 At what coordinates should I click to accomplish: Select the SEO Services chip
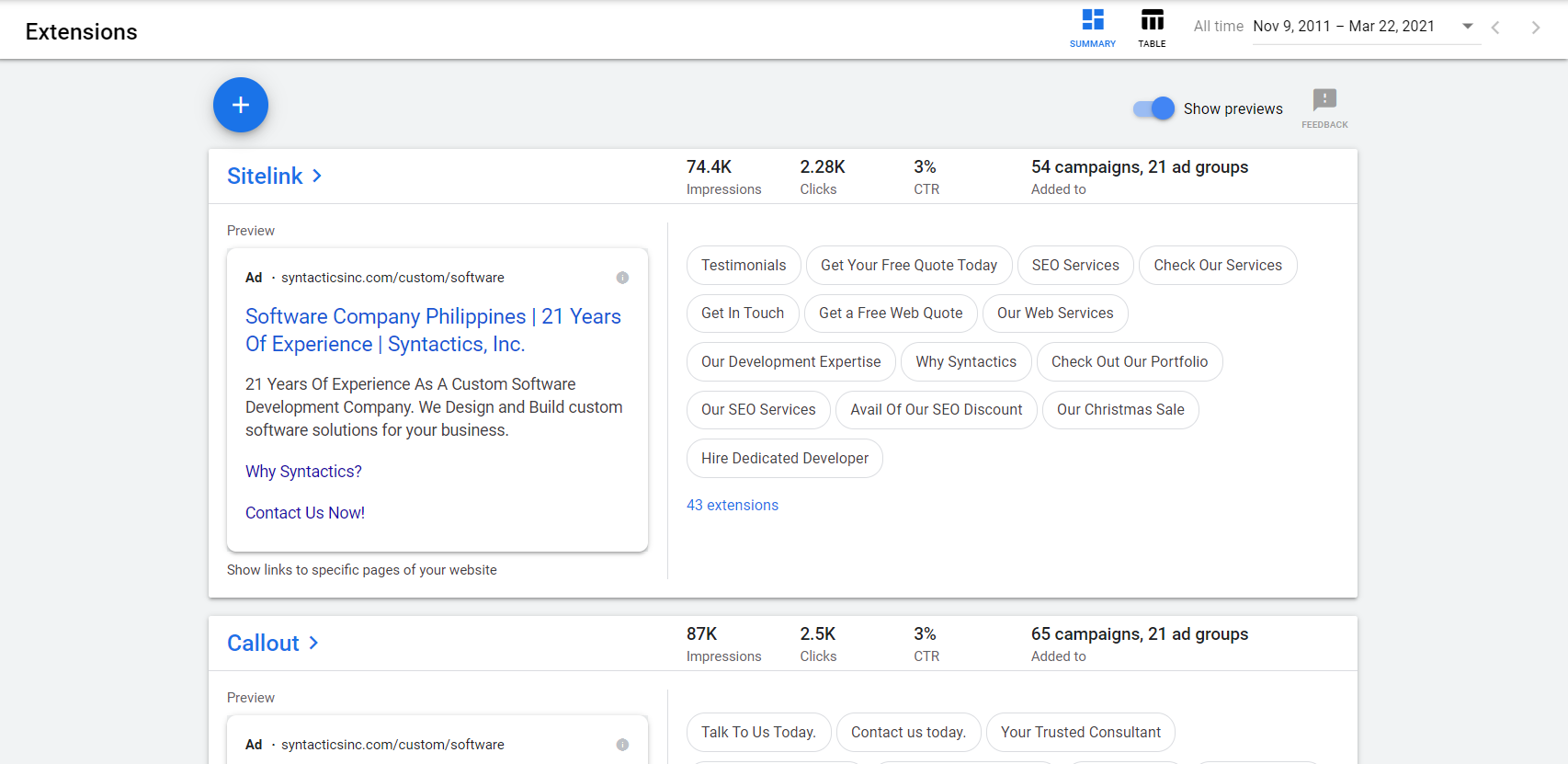pos(1075,266)
